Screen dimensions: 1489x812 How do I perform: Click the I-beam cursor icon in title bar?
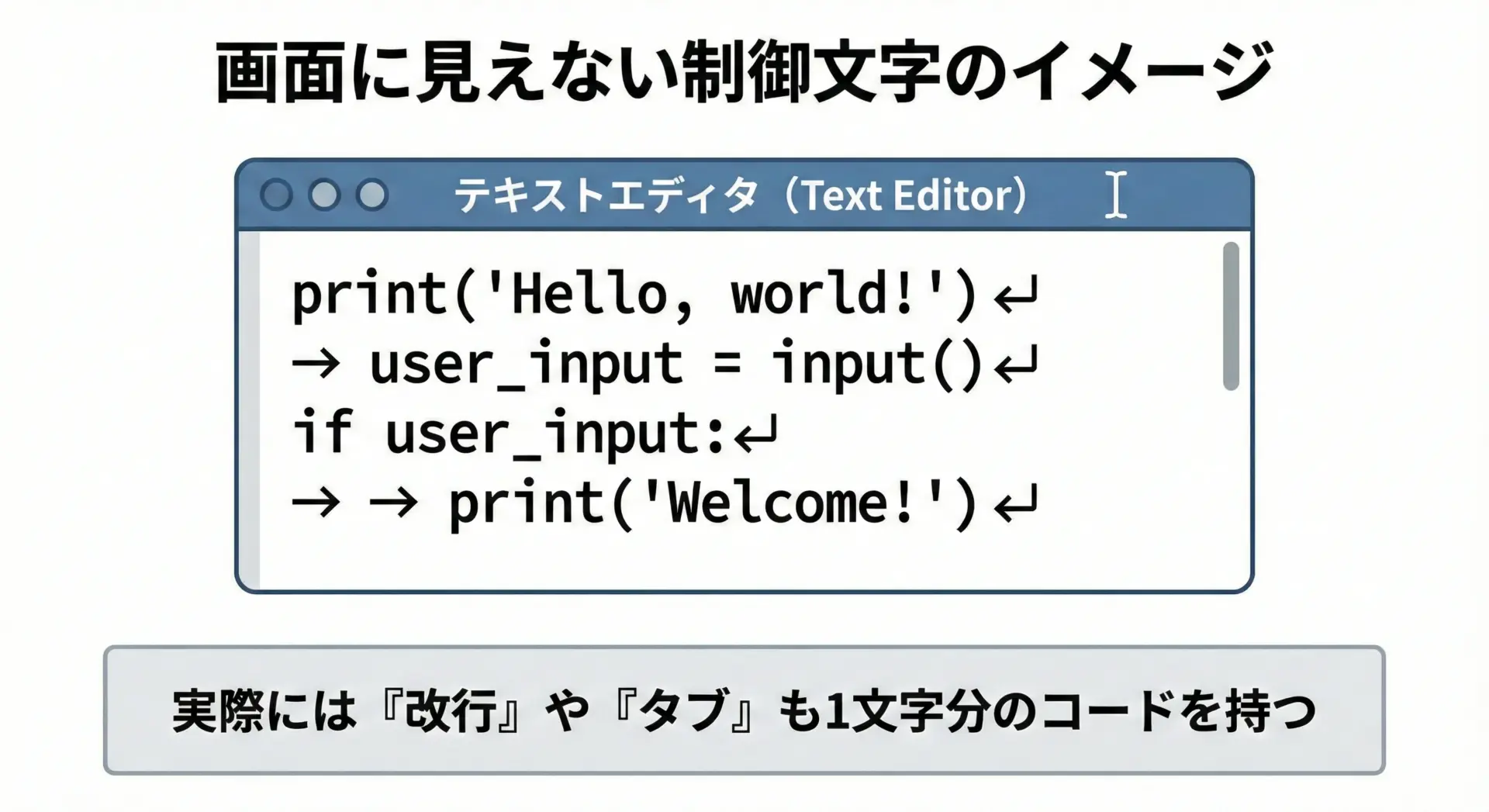click(1115, 195)
